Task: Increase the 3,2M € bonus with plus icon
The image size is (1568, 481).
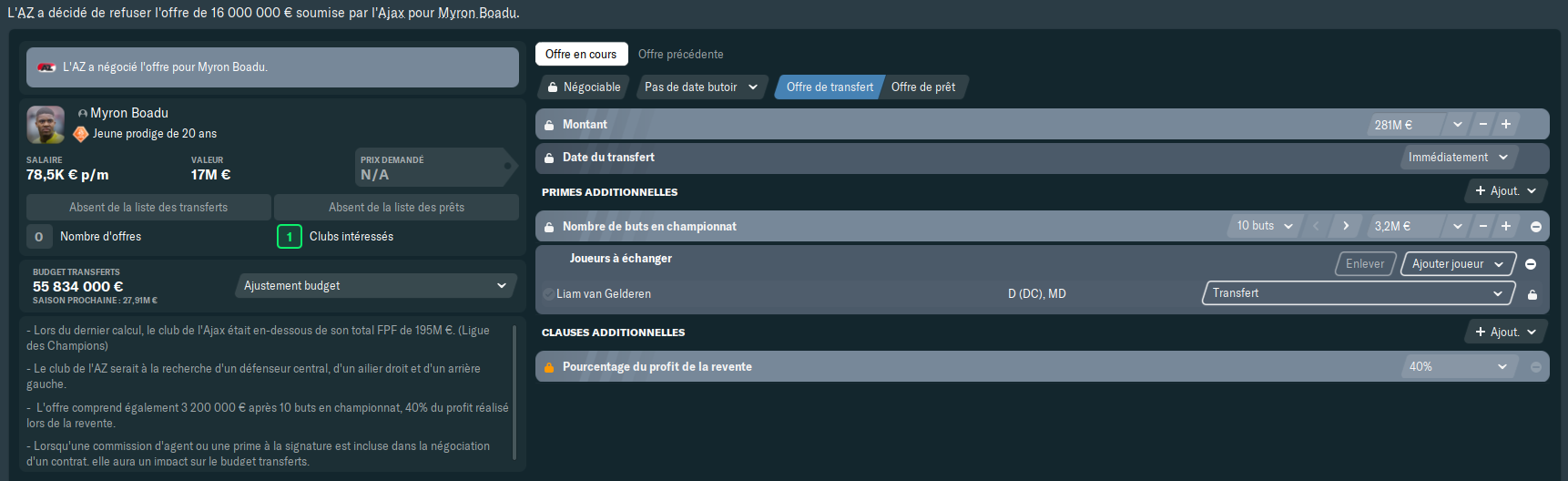Action: [1506, 226]
